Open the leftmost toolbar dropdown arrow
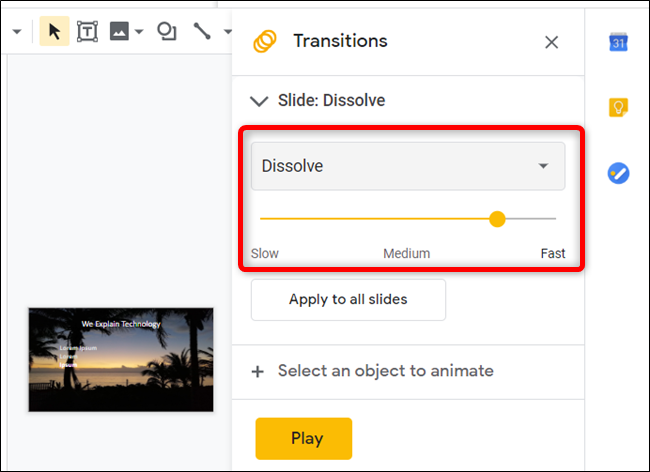Image resolution: width=650 pixels, height=472 pixels. (x=16, y=32)
